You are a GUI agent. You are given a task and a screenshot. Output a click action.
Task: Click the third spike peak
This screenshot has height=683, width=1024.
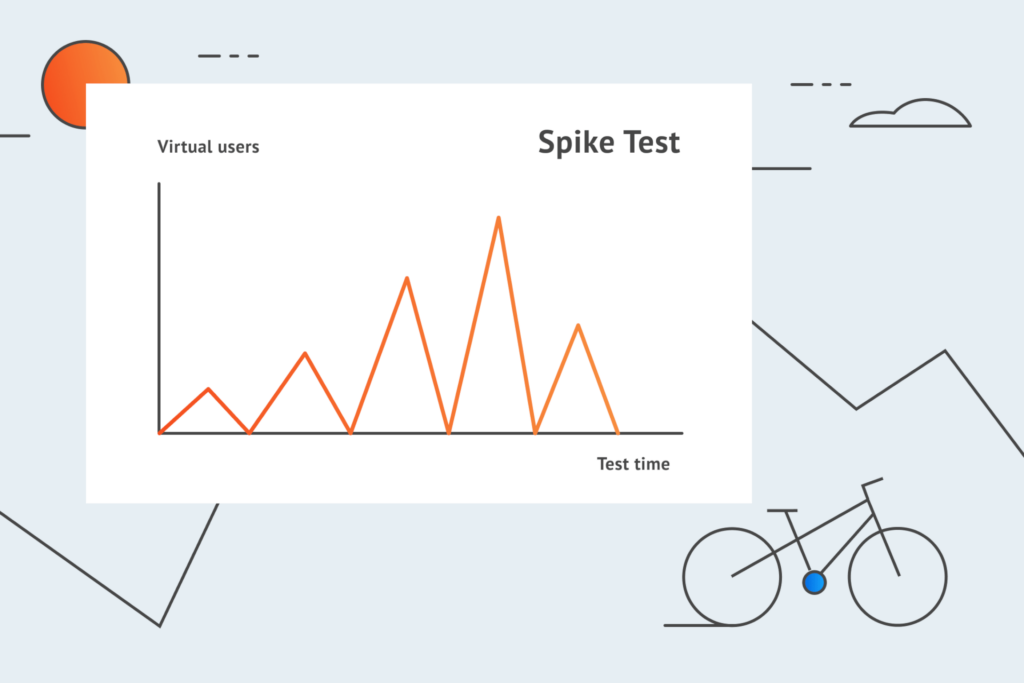(407, 279)
